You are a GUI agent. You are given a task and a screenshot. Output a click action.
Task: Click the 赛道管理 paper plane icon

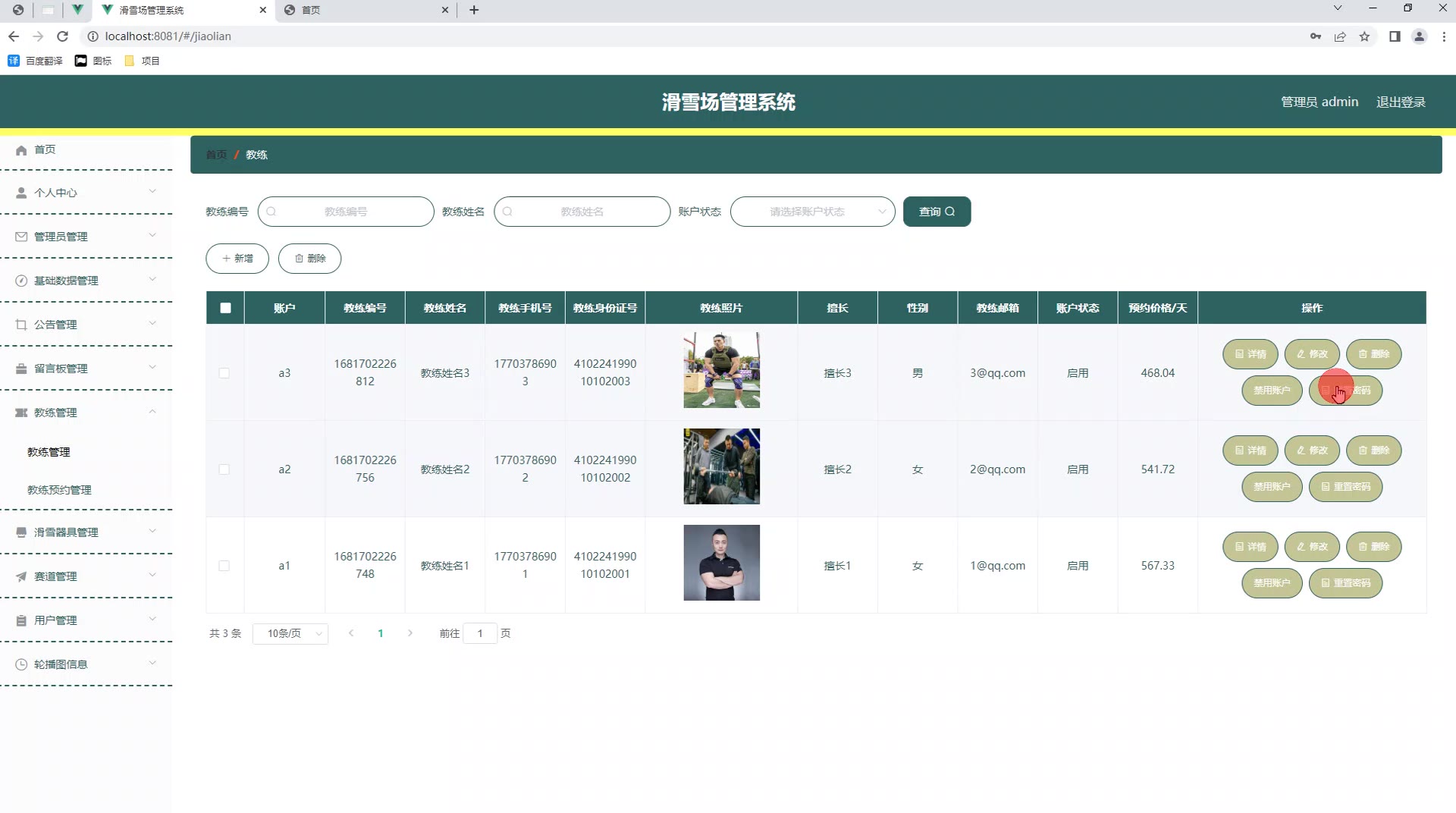(x=21, y=576)
